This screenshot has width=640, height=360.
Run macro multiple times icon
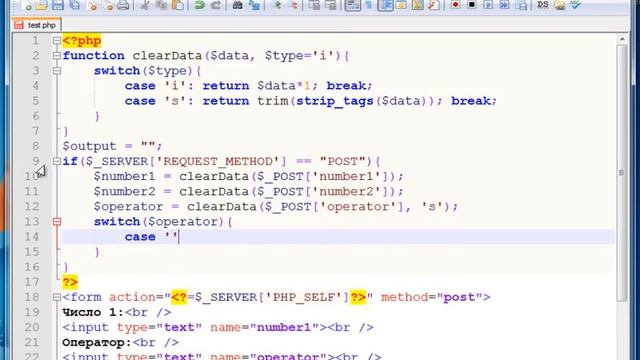(x=504, y=5)
